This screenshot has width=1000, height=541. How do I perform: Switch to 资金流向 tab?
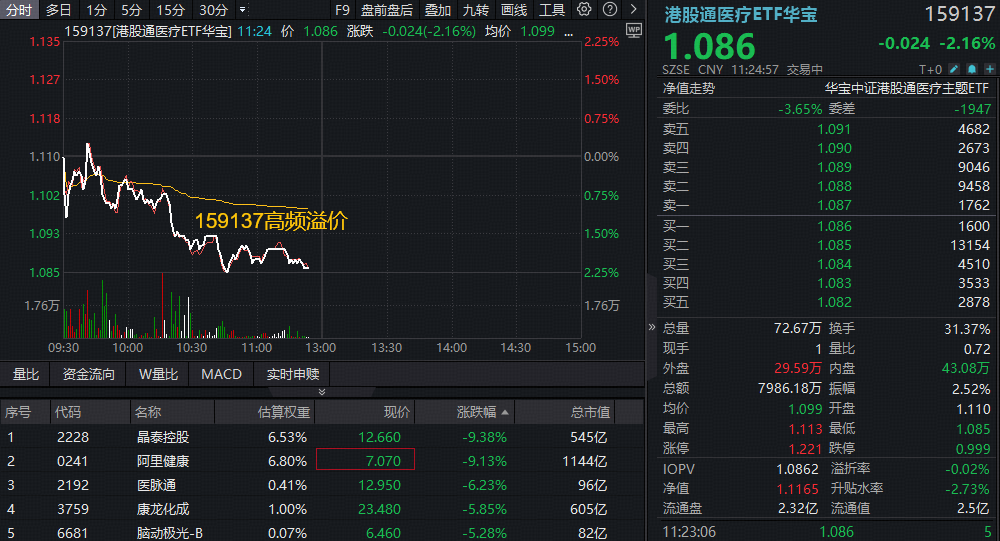[x=89, y=374]
